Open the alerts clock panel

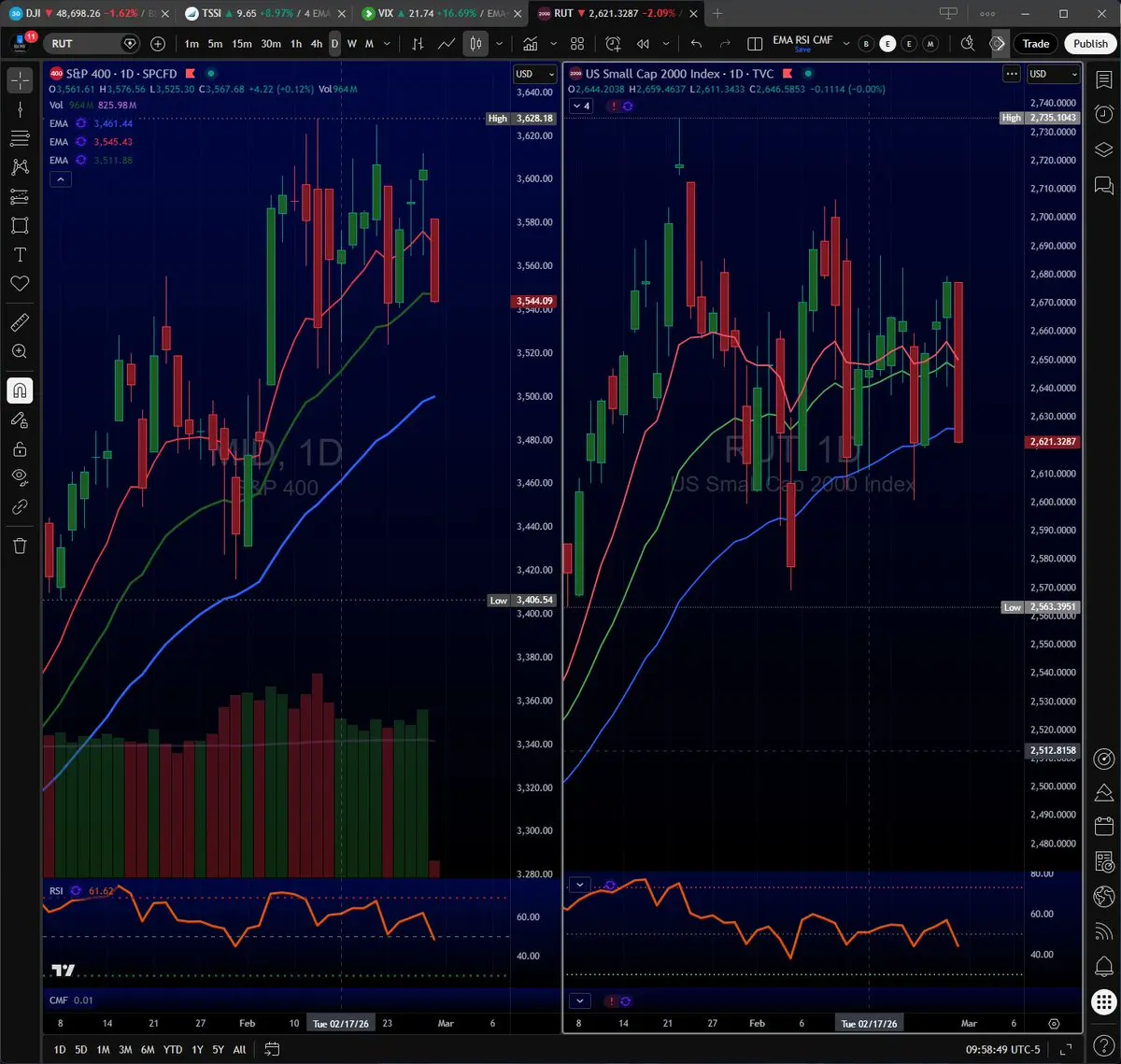(x=1103, y=115)
